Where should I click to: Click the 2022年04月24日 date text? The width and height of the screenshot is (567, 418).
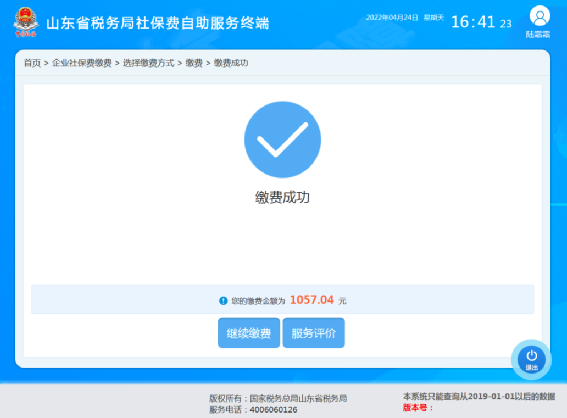click(392, 17)
